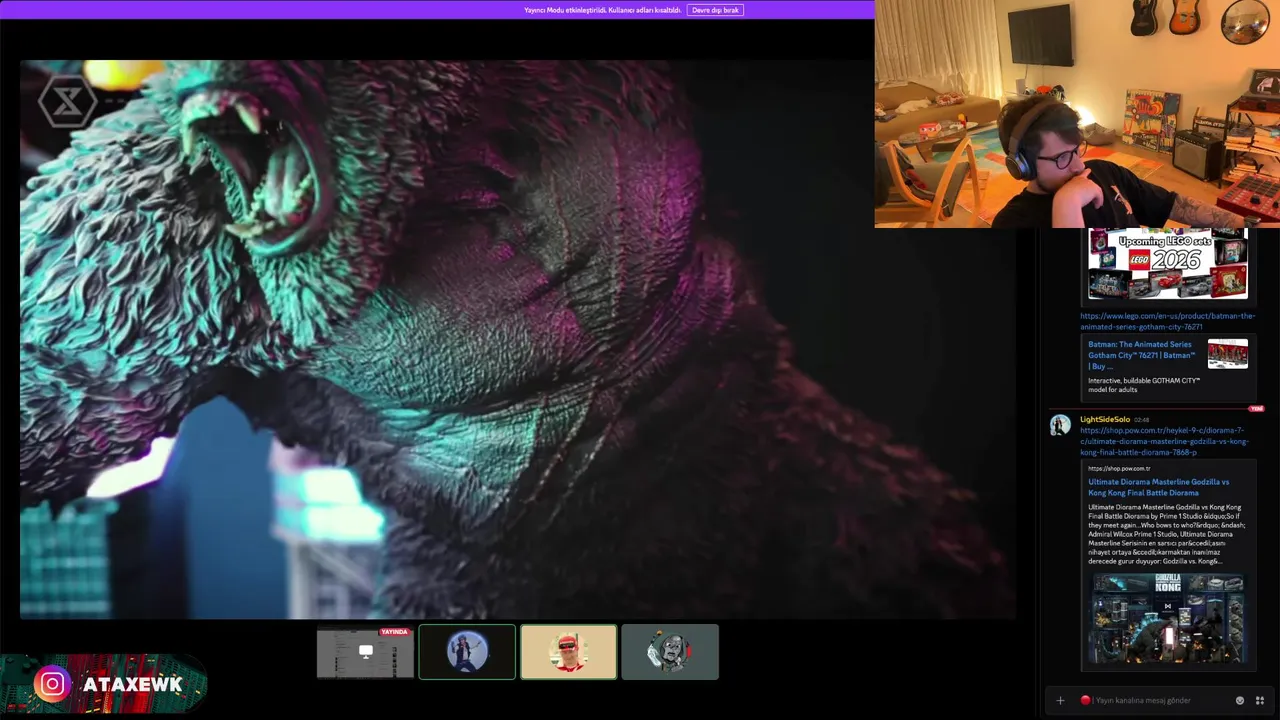
Task: Open 'Batman: The Animated Series Gotham City' embed title
Action: (1141, 355)
